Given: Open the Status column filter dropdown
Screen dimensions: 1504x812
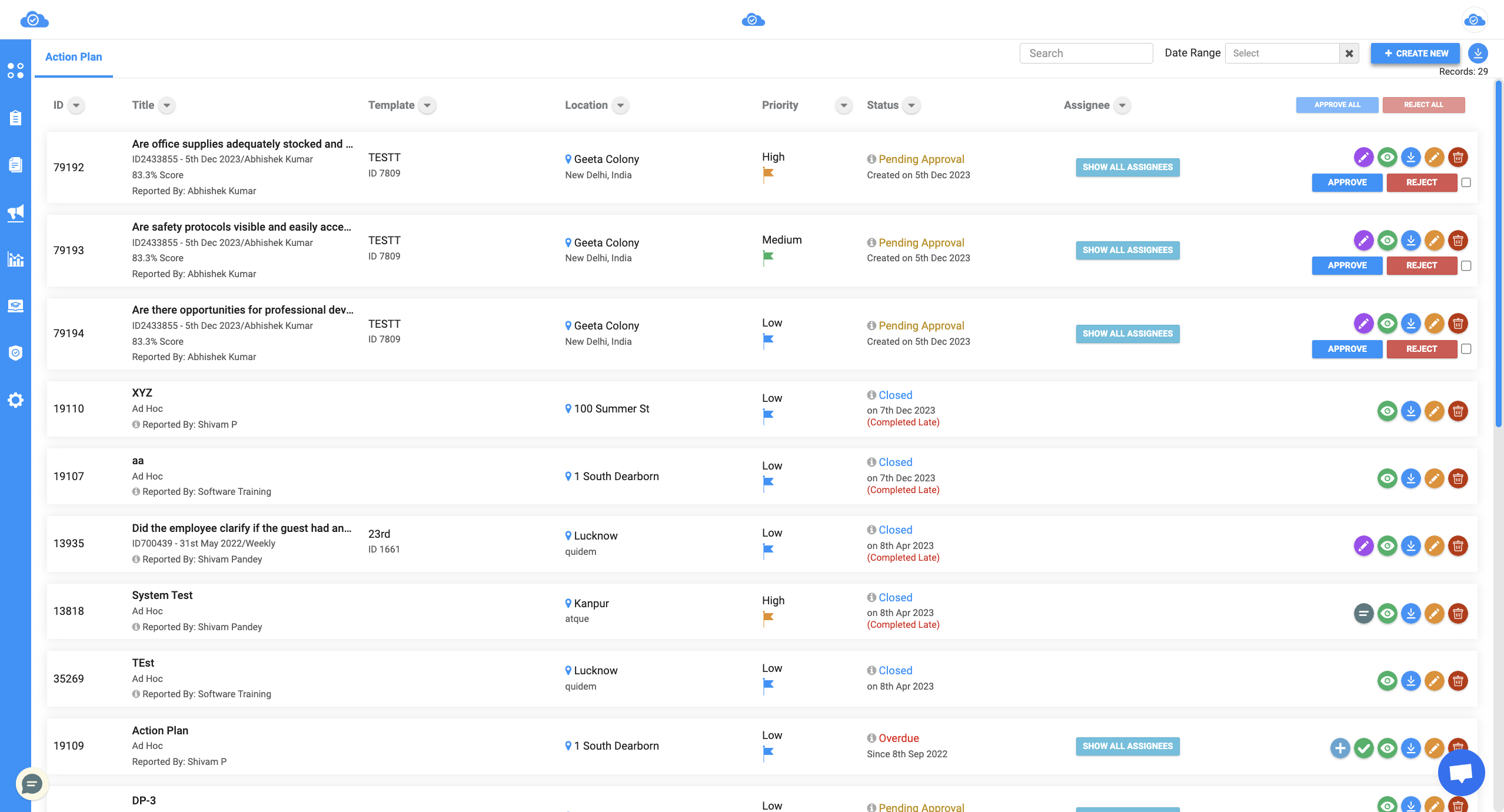Looking at the screenshot, I should 911,105.
